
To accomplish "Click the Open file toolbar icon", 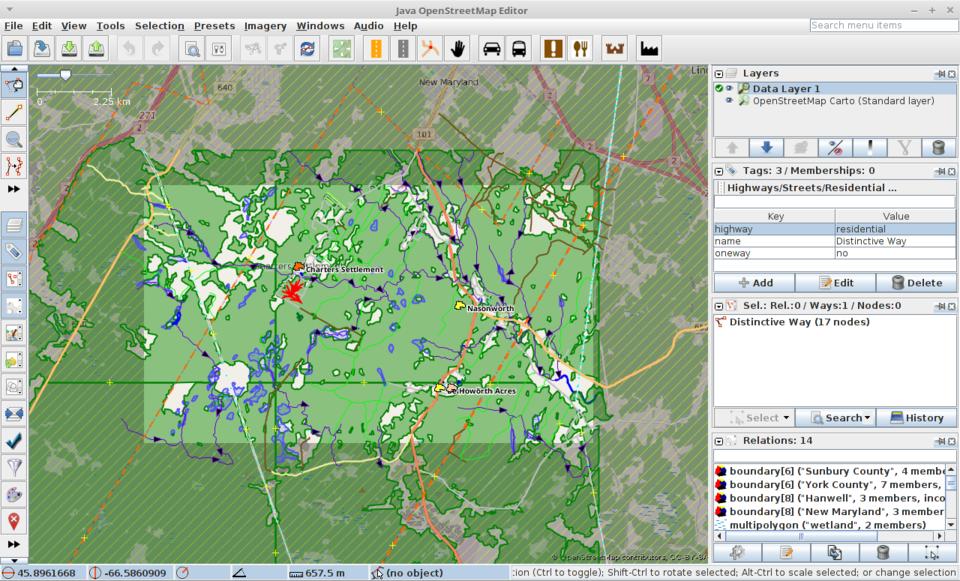I will pos(15,48).
